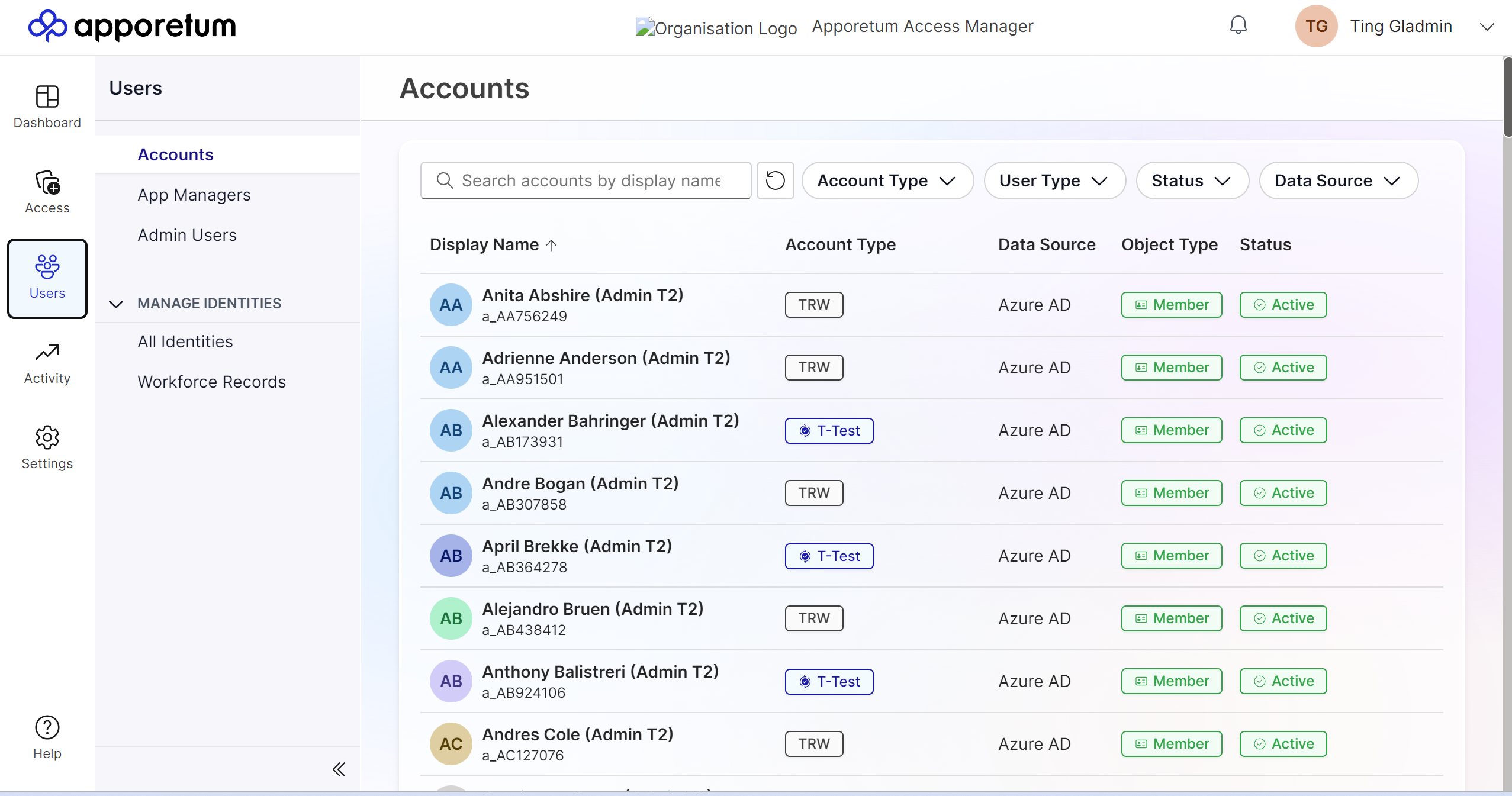Screen dimensions: 1512x796
Task: Click the Object Type column header
Action: pyautogui.click(x=1169, y=244)
